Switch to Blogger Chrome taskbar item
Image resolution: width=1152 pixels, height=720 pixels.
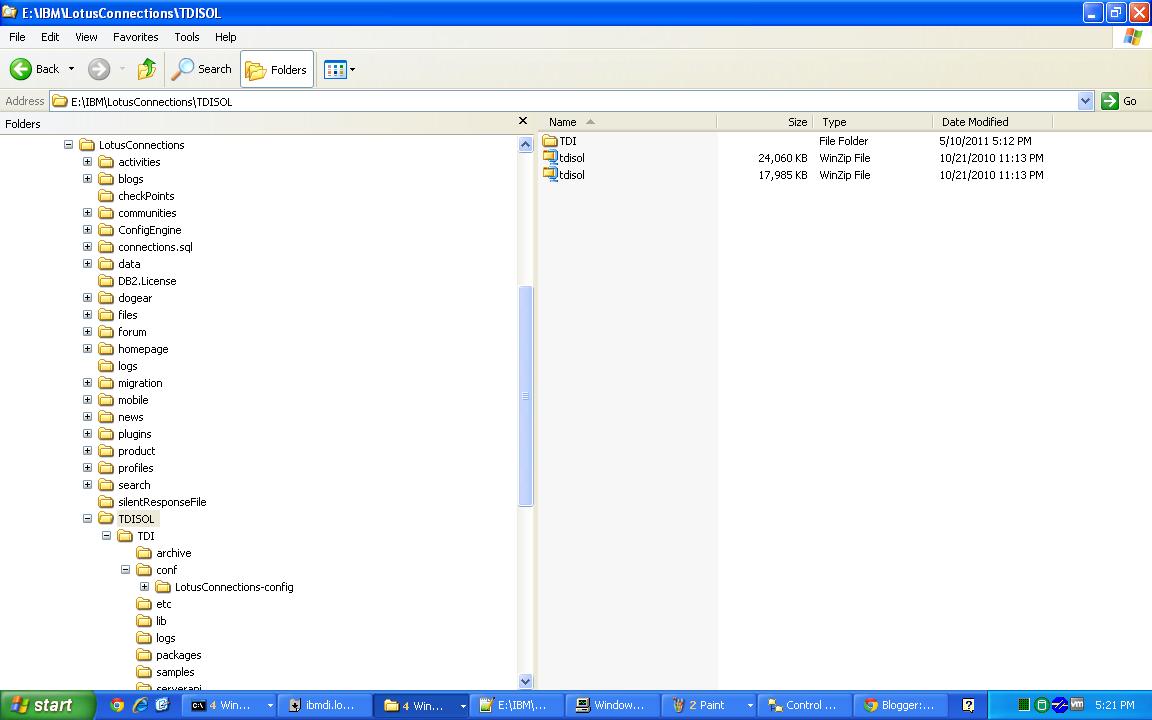[x=901, y=705]
